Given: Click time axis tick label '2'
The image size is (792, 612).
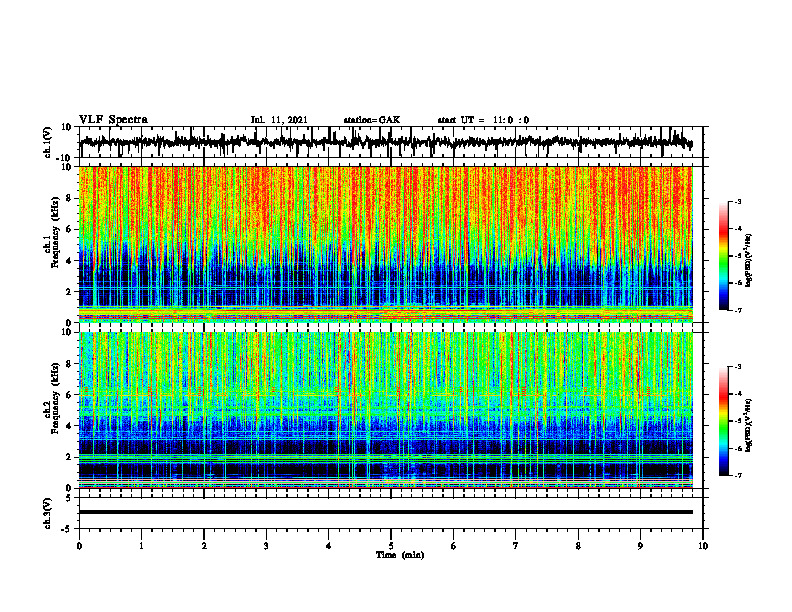Looking at the screenshot, I should pos(204,546).
